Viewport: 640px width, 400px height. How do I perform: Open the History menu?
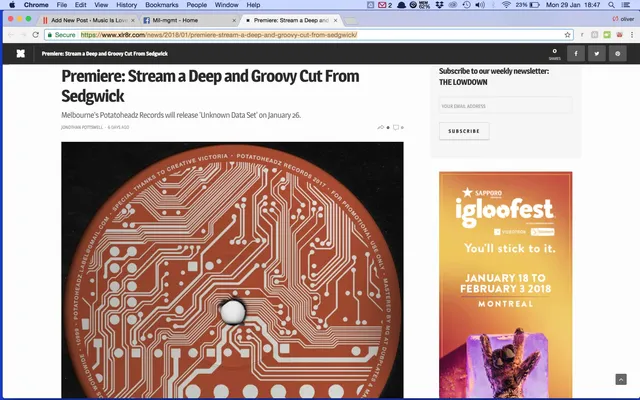coord(127,5)
